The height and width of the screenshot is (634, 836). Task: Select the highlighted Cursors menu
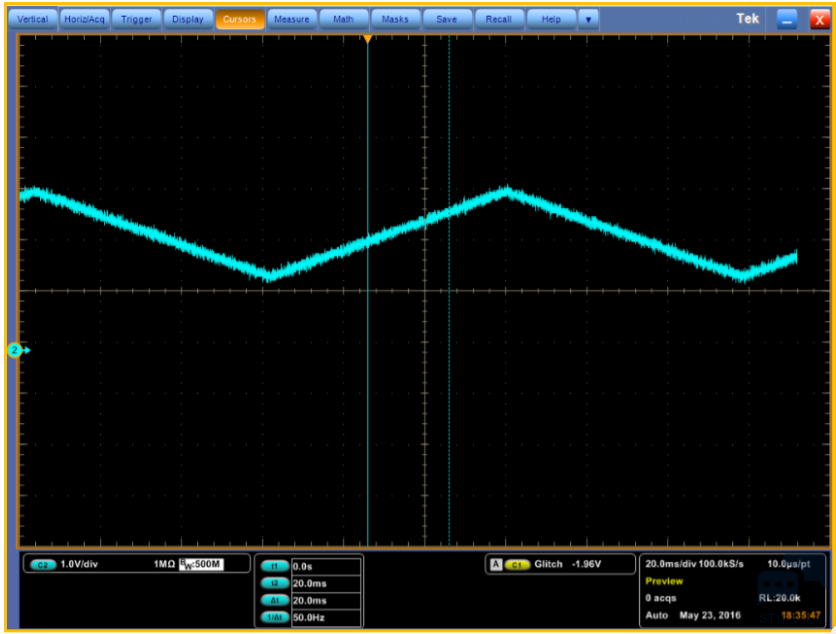click(x=239, y=19)
